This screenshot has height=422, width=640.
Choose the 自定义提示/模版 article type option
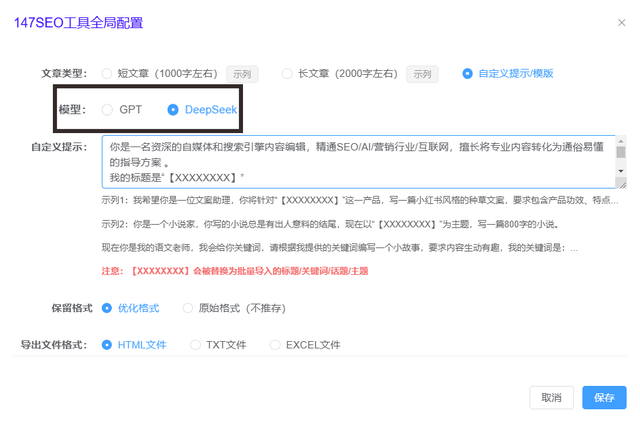[468, 73]
